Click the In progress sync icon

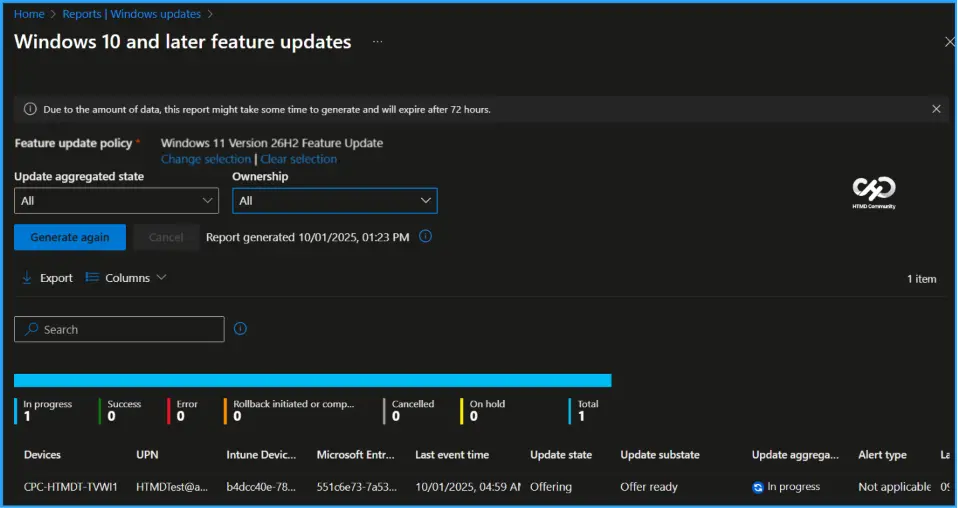758,487
